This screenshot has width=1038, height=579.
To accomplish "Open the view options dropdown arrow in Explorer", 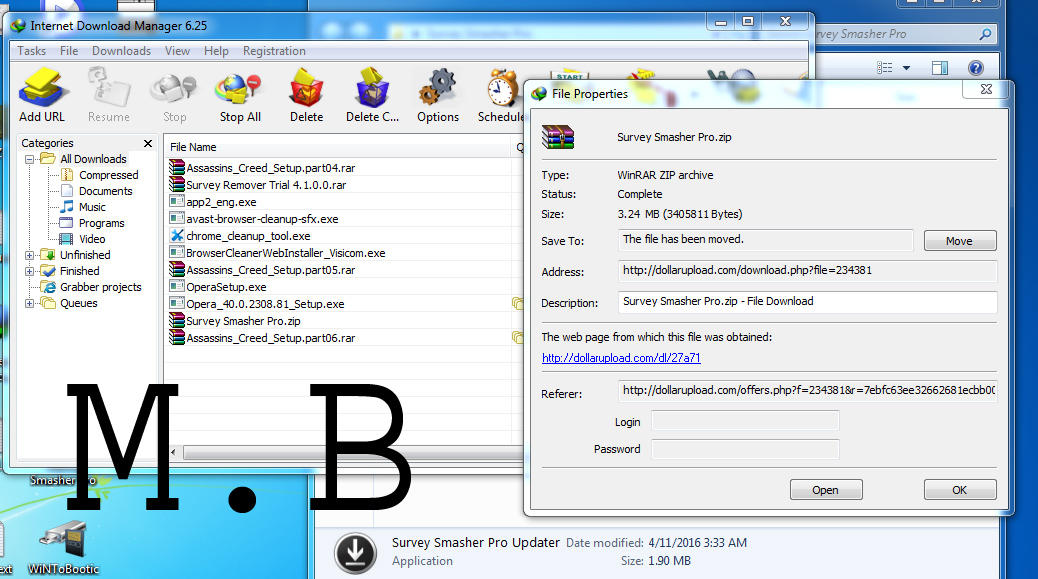I will coord(906,67).
